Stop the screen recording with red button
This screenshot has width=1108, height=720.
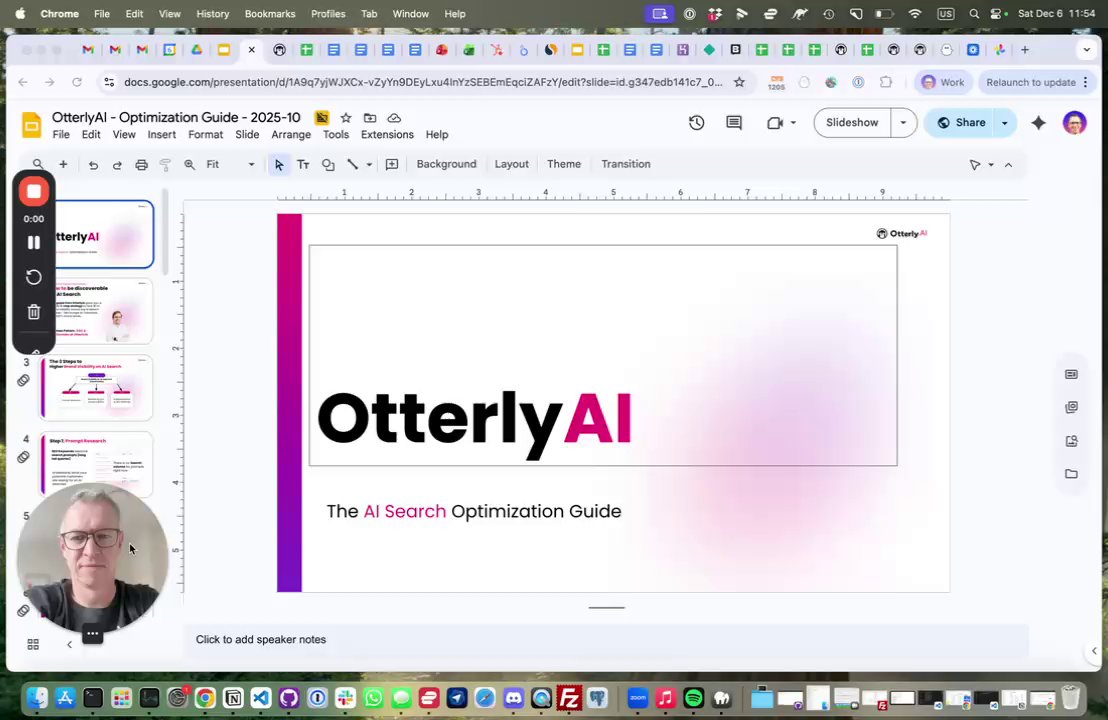[x=33, y=191]
